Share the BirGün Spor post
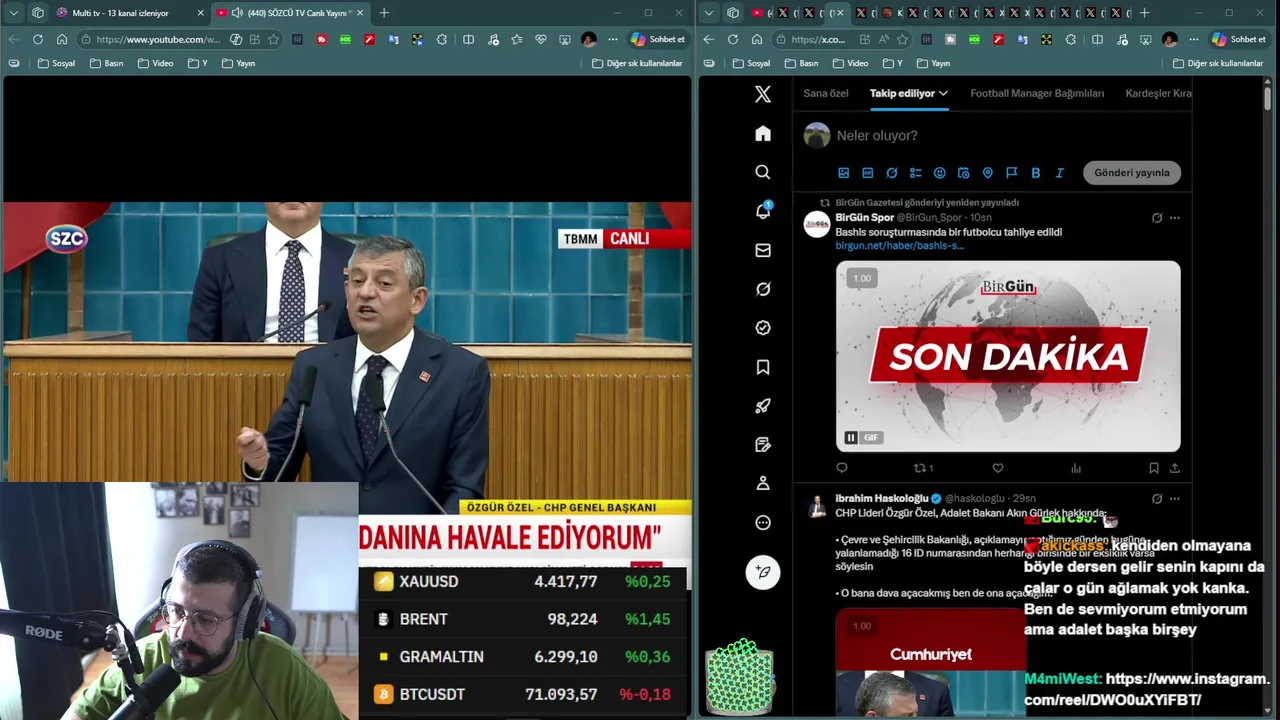This screenshot has width=1280, height=720. coord(1174,468)
